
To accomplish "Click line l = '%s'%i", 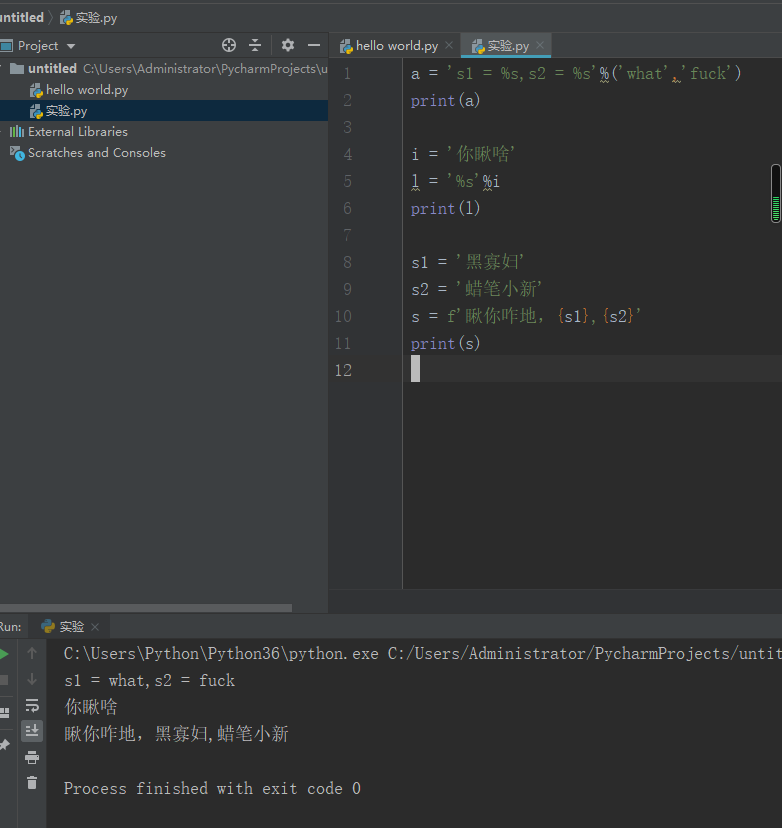I will click(x=455, y=181).
